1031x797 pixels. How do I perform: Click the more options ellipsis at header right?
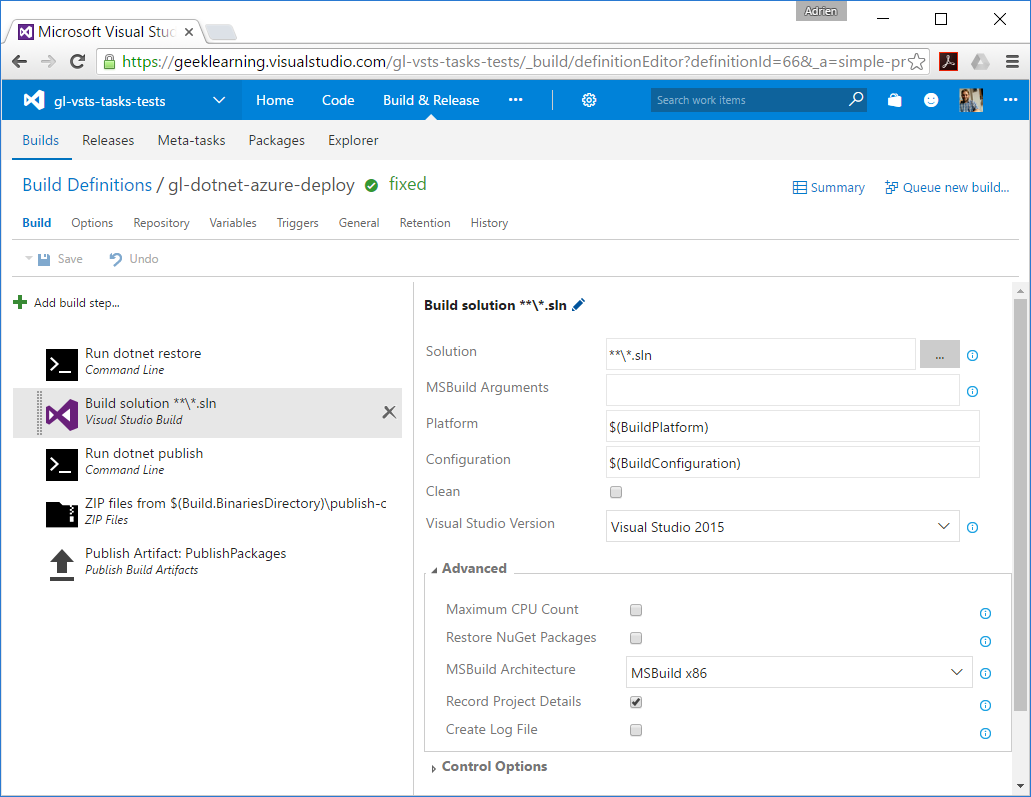[1011, 100]
